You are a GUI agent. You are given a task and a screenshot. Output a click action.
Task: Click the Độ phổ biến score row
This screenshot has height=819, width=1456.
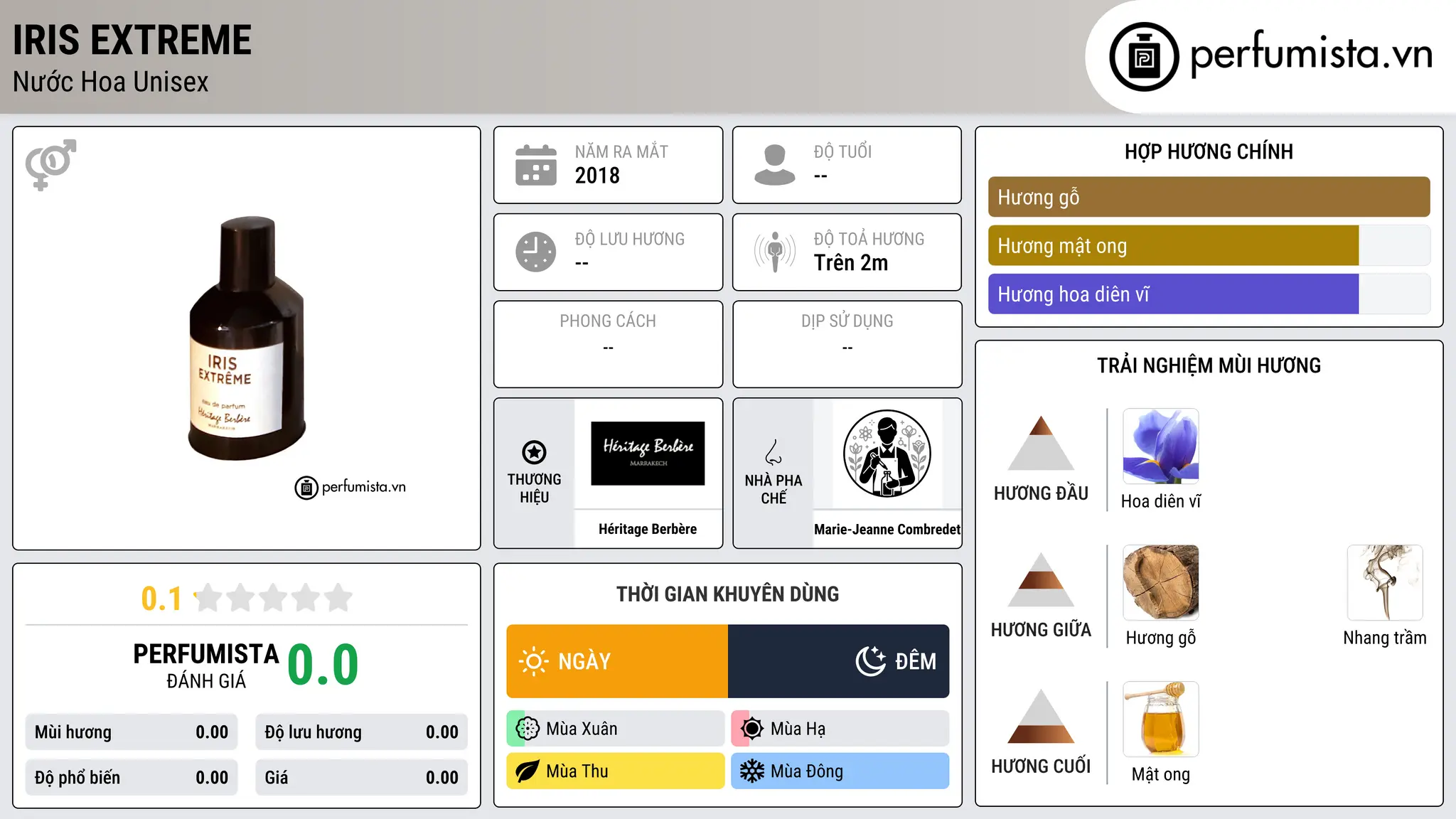point(132,778)
